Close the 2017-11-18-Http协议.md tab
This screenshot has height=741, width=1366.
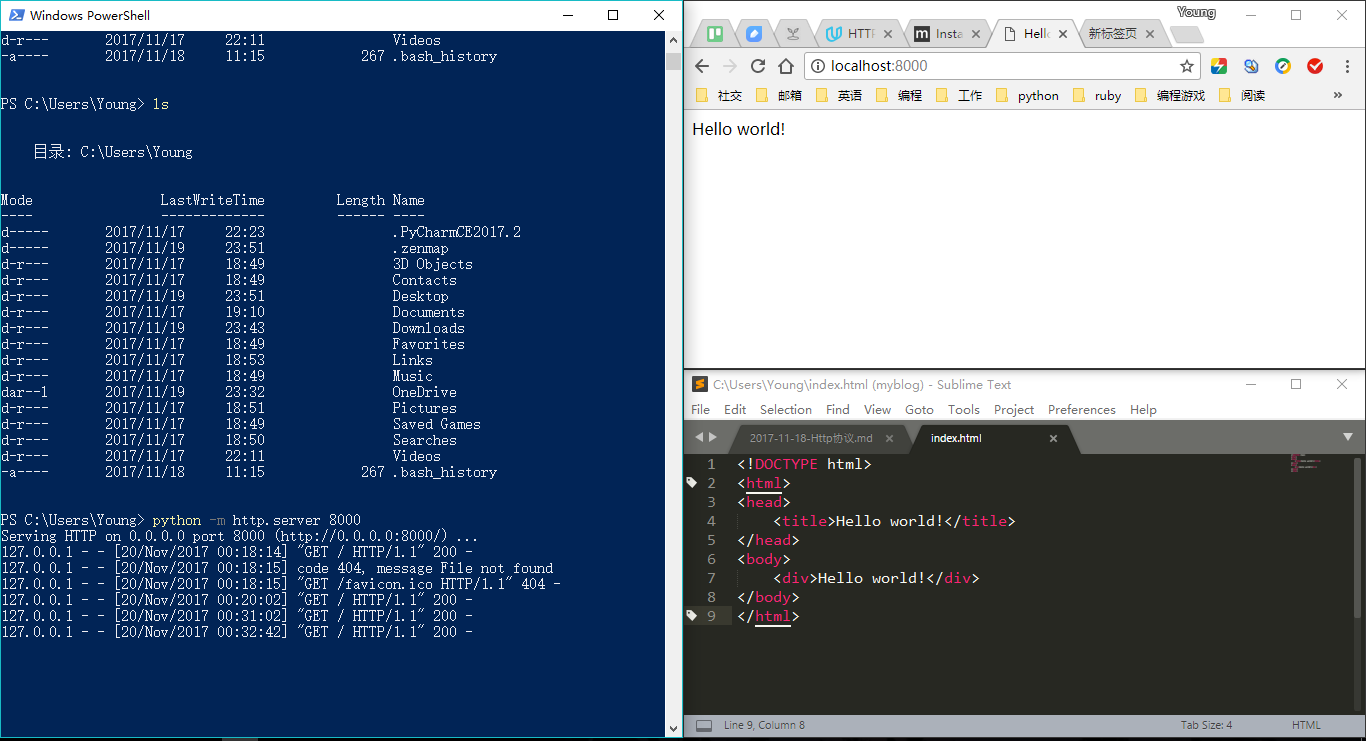coord(891,438)
